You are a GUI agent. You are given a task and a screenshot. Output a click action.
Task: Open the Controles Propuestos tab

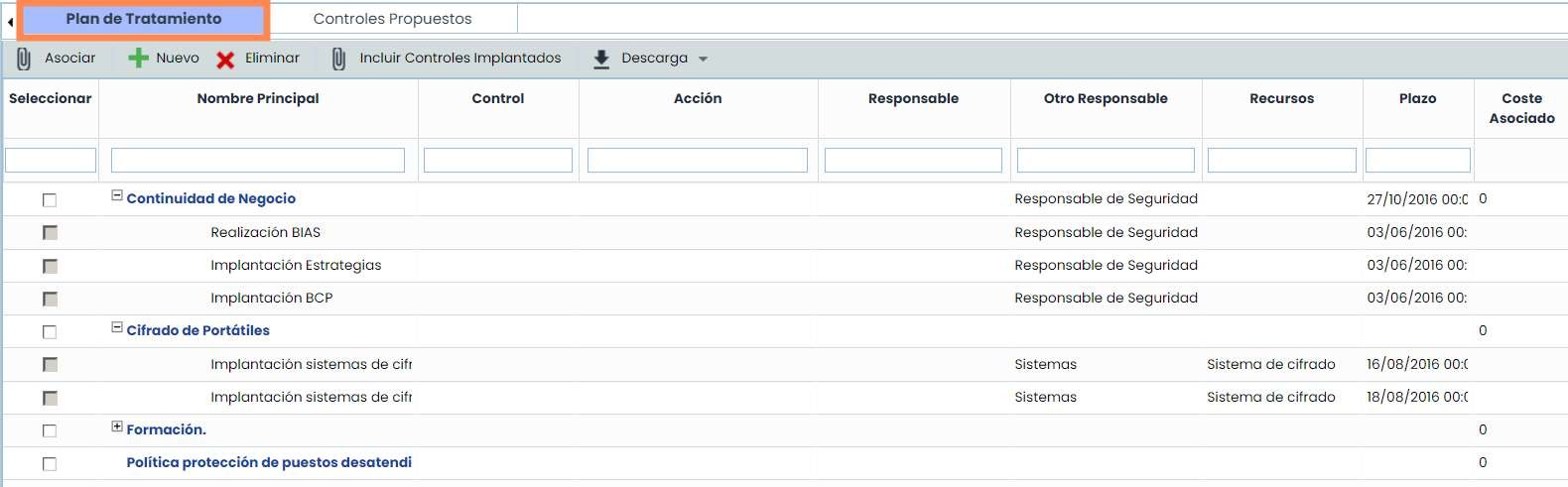point(392,19)
